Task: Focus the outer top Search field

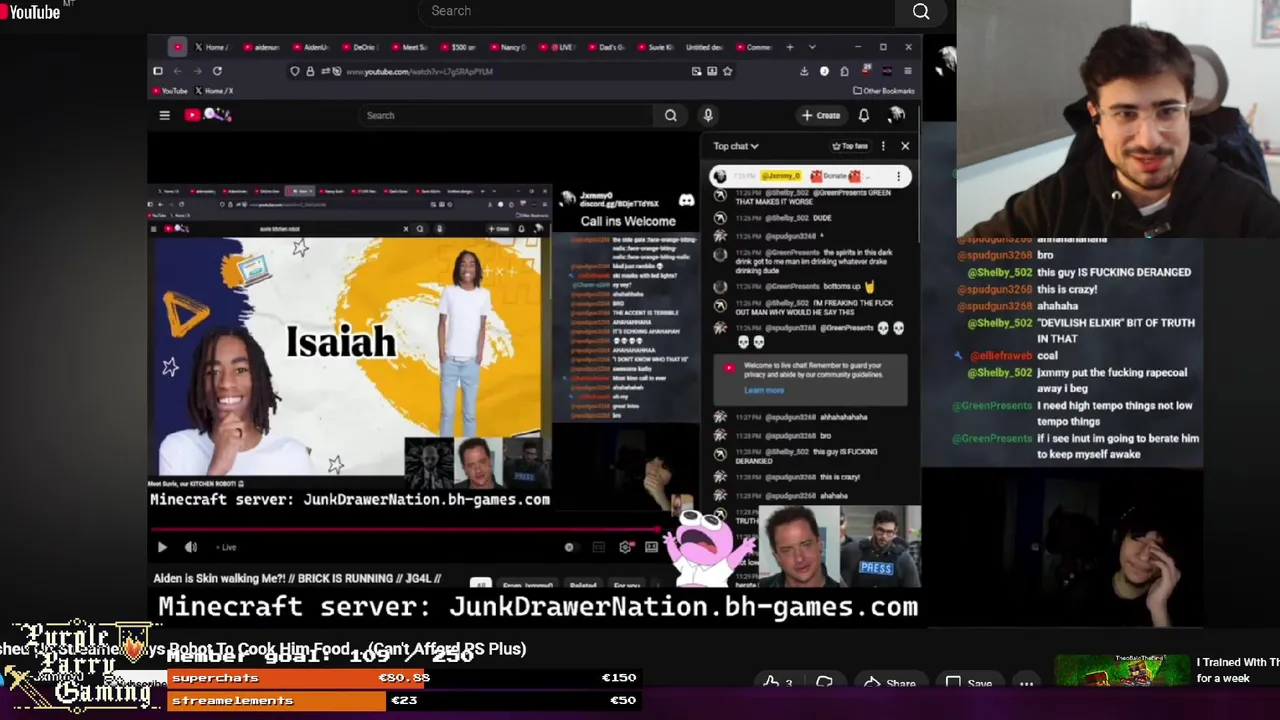Action: coord(657,11)
